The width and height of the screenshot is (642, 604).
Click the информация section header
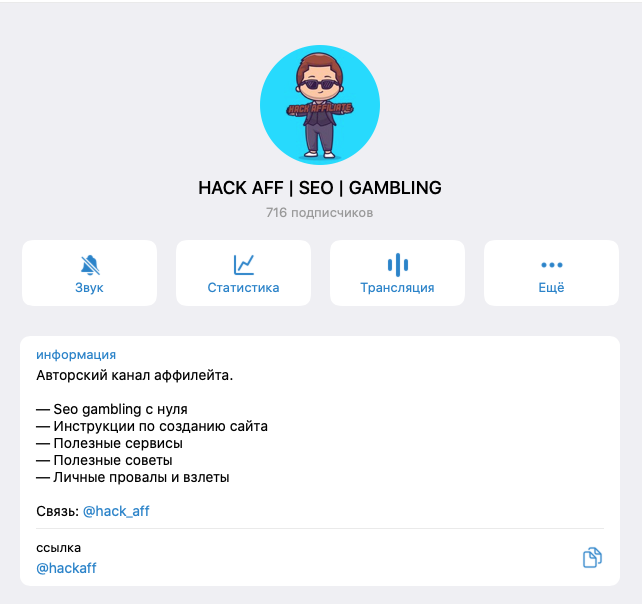76,355
